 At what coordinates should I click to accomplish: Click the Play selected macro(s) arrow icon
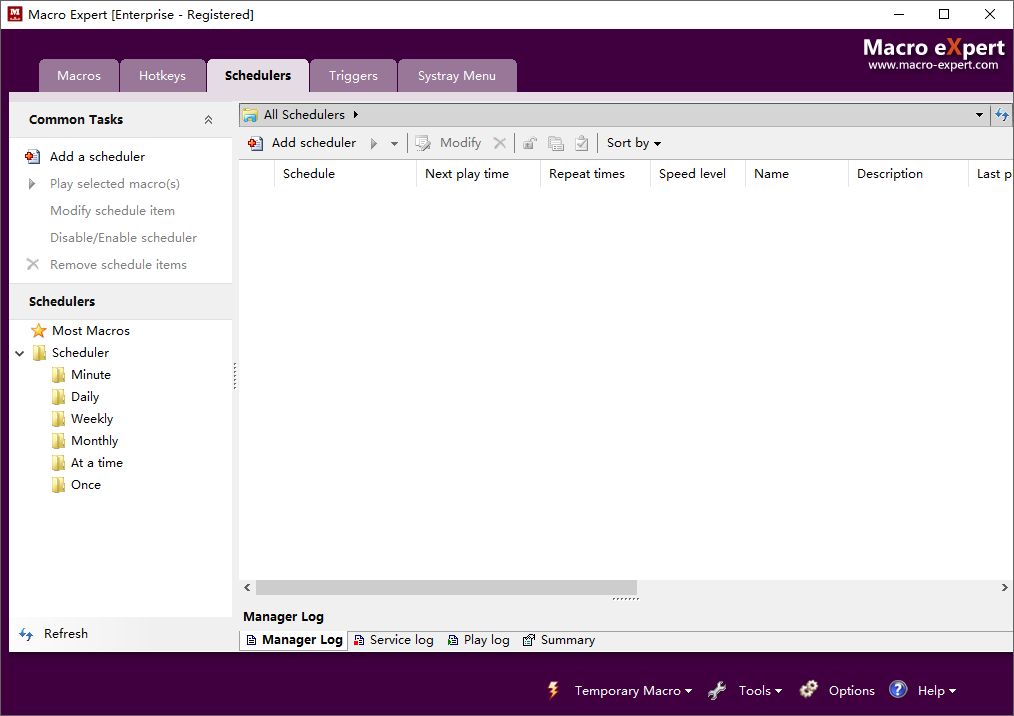[32, 184]
